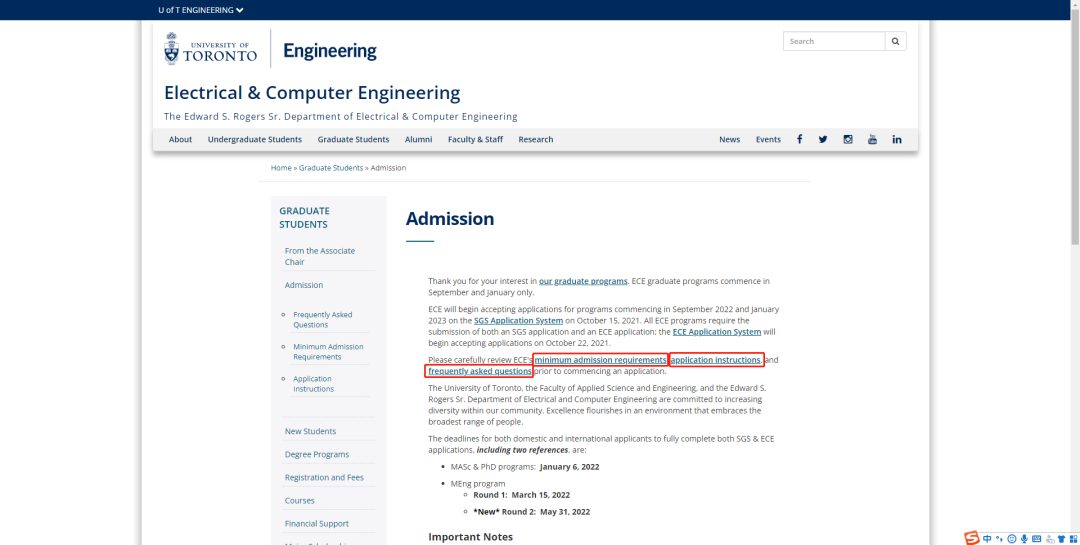Expand the U of T ENGINEERING dropdown
The image size is (1080, 545).
[200, 10]
